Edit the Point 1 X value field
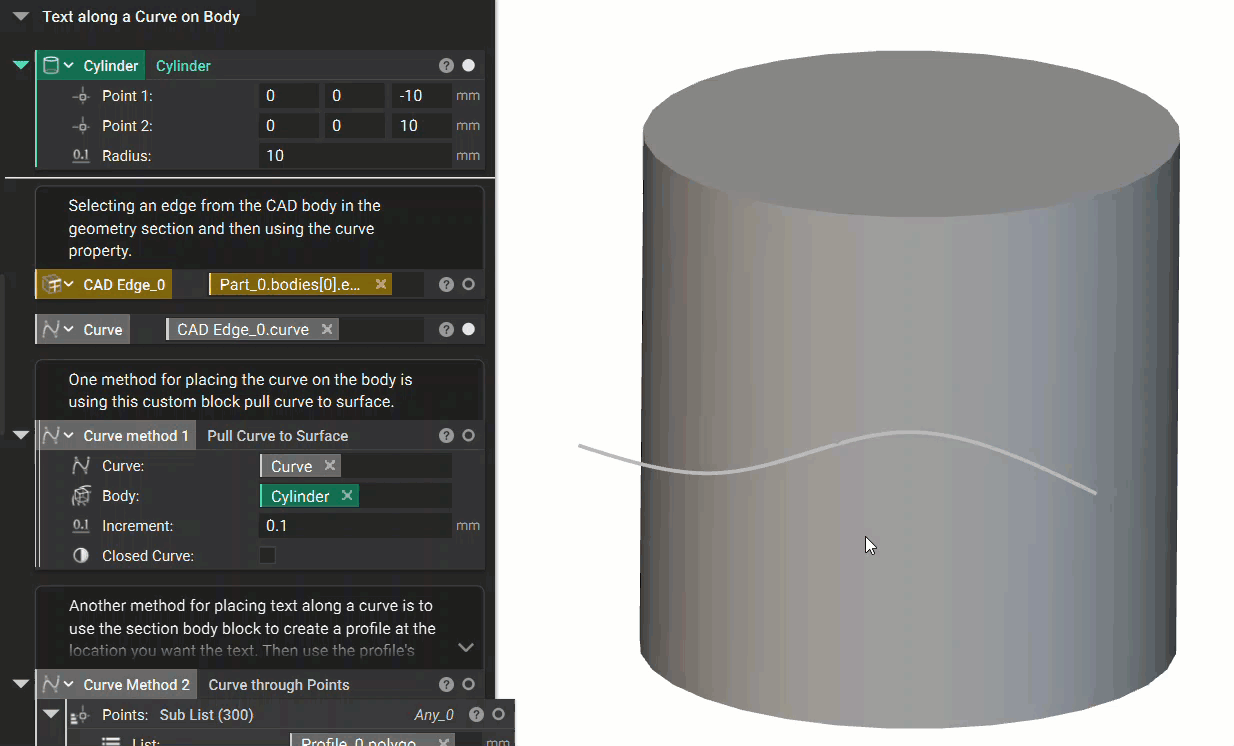Viewport: 1234px width, 746px height. click(289, 96)
